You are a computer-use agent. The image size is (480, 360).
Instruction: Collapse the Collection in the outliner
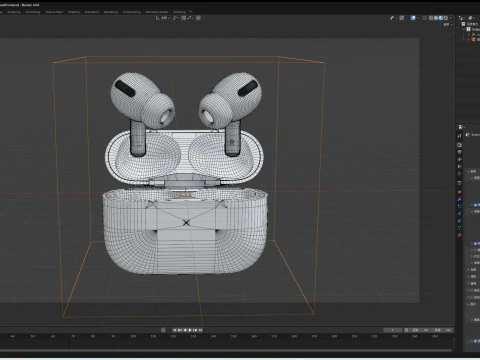pyautogui.click(x=463, y=29)
